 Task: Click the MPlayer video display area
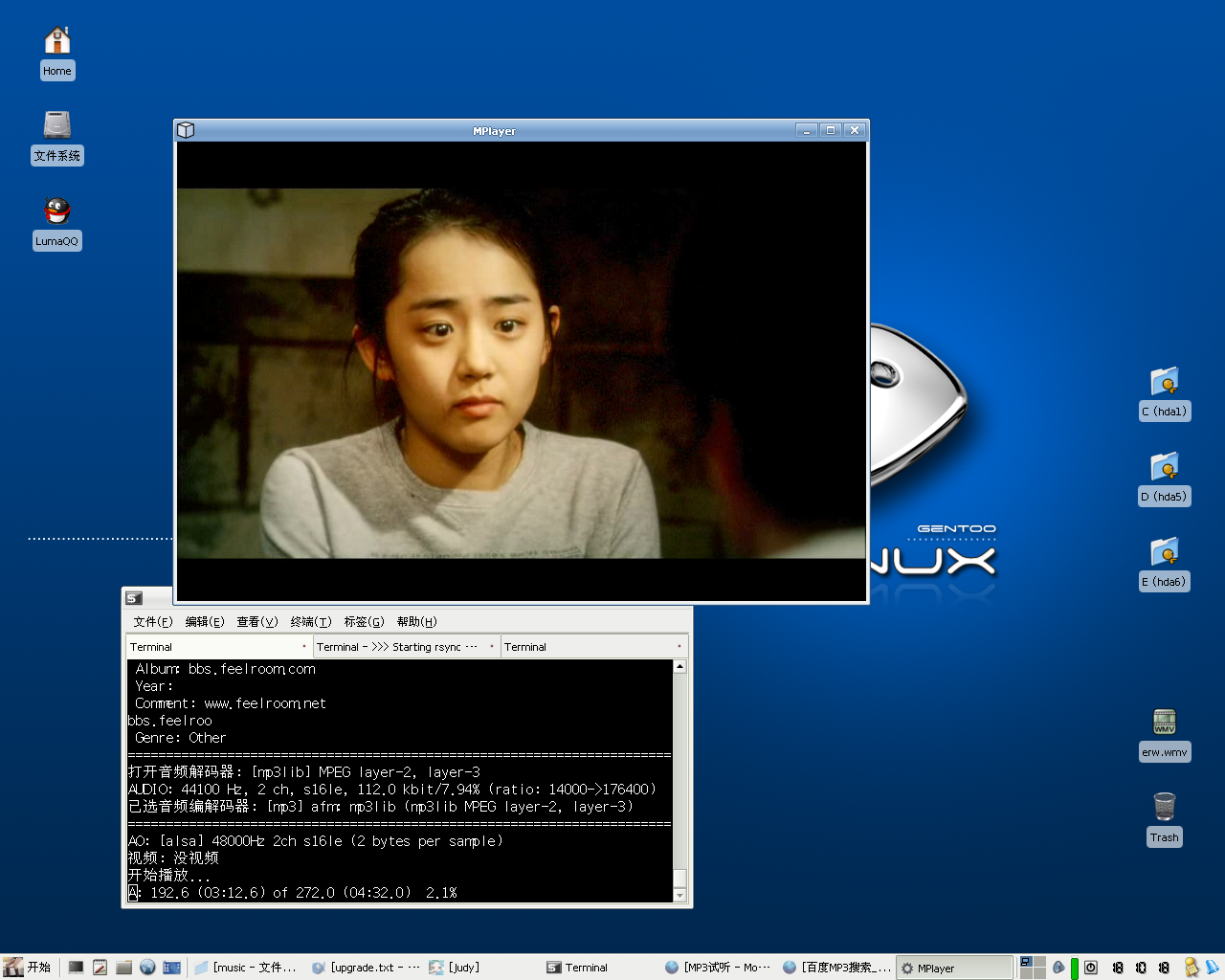coord(522,371)
